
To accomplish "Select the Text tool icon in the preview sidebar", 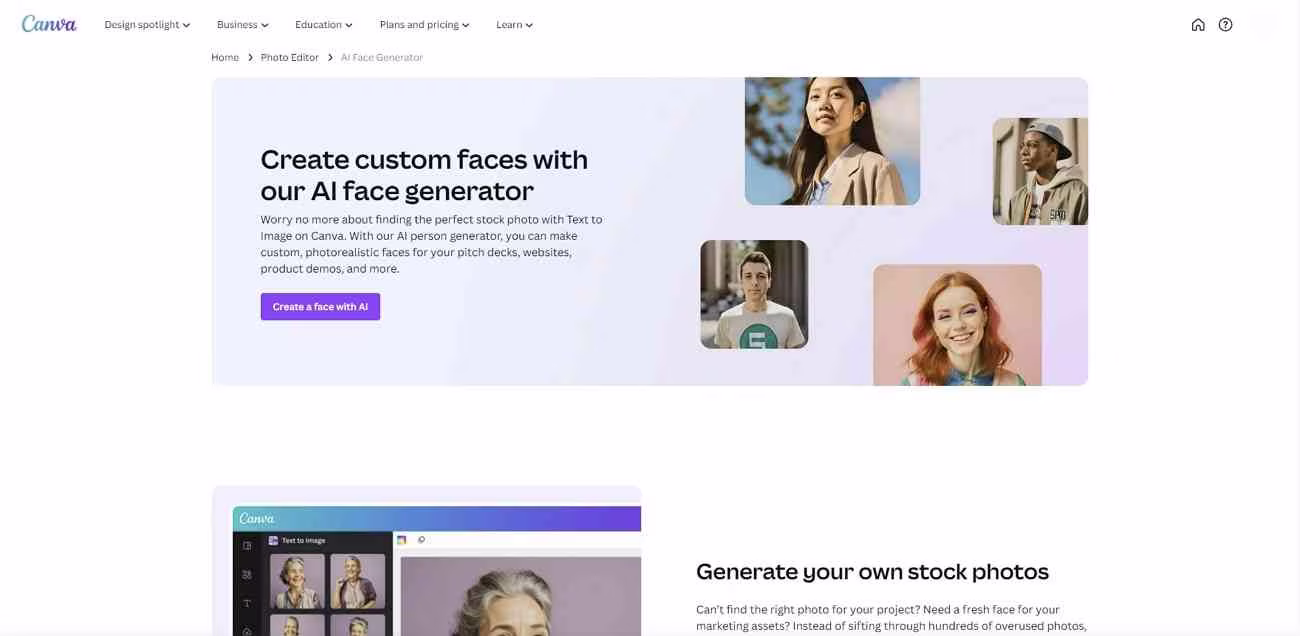I will [x=247, y=604].
